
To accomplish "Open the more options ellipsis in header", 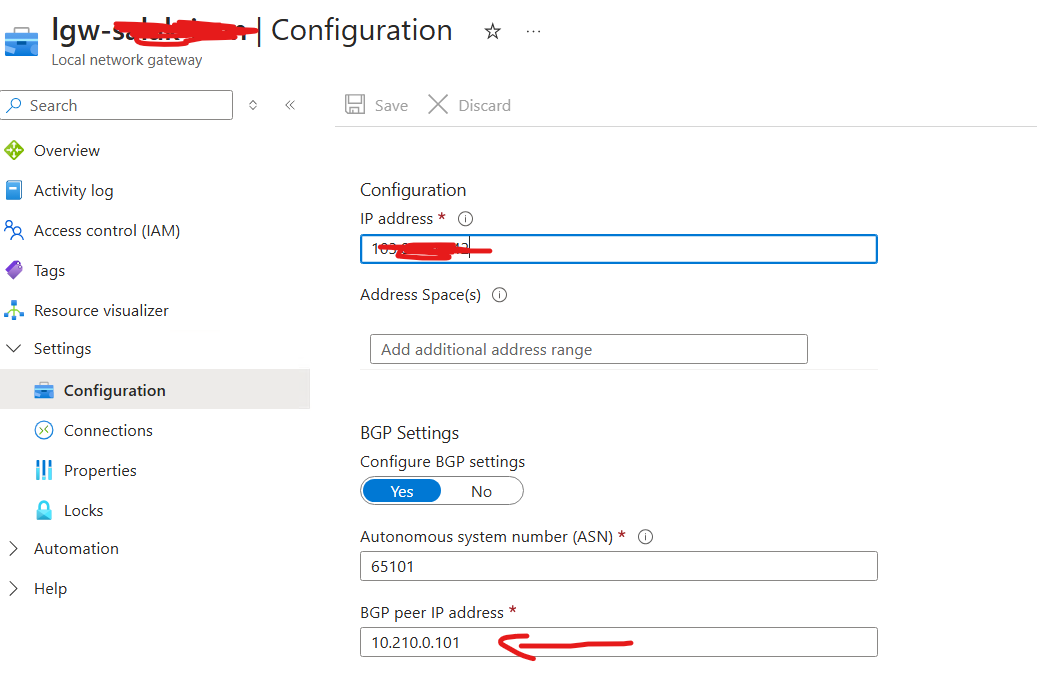I will tap(533, 31).
